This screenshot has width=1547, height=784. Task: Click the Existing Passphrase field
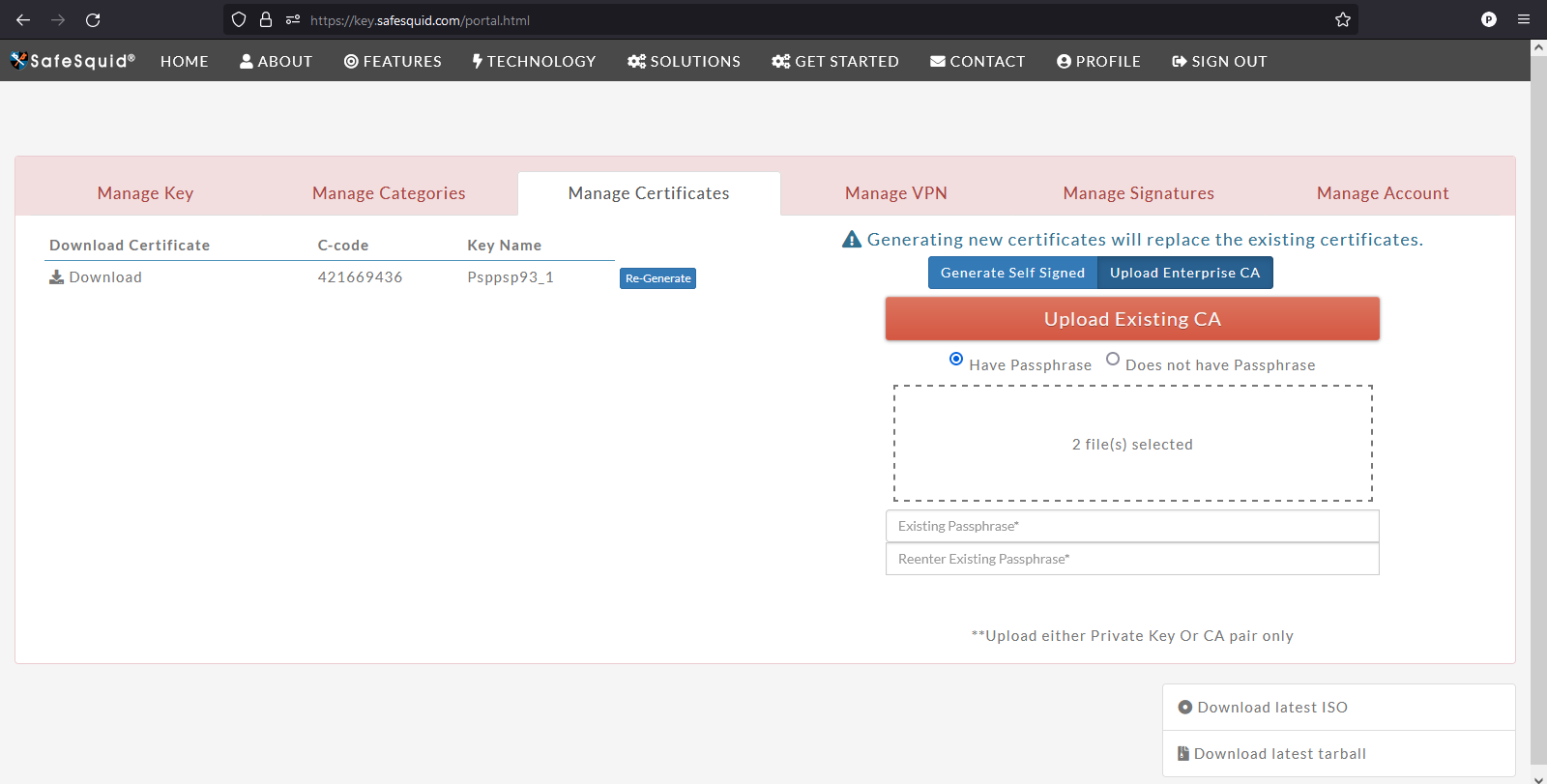[1132, 526]
